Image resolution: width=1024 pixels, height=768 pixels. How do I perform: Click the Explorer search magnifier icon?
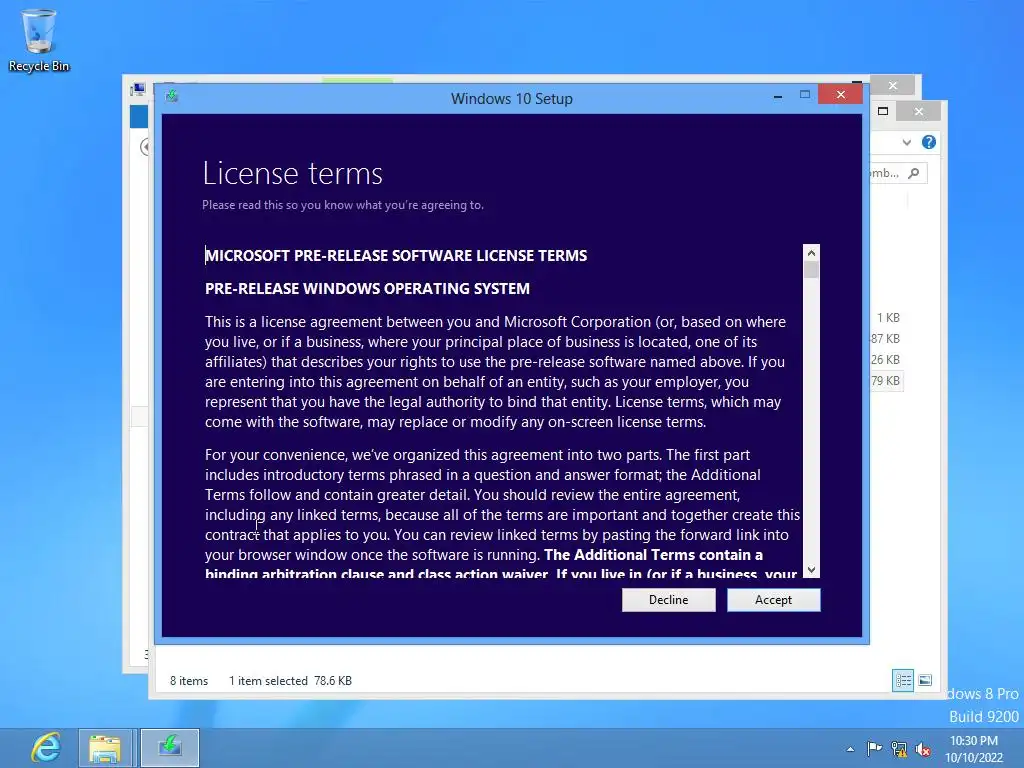(914, 173)
